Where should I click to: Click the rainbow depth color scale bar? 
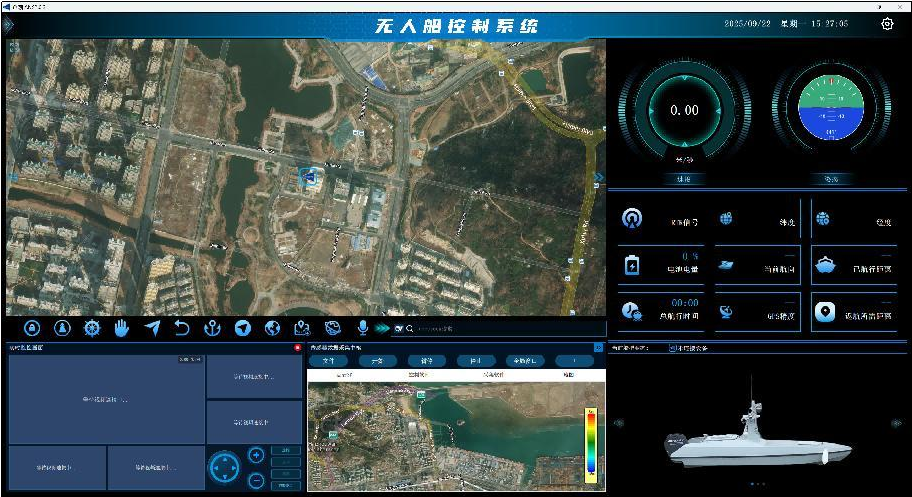coord(591,442)
